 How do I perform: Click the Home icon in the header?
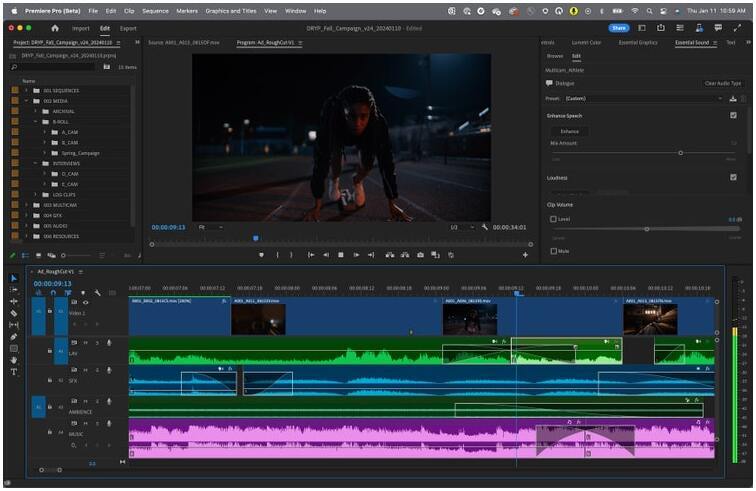click(x=55, y=28)
